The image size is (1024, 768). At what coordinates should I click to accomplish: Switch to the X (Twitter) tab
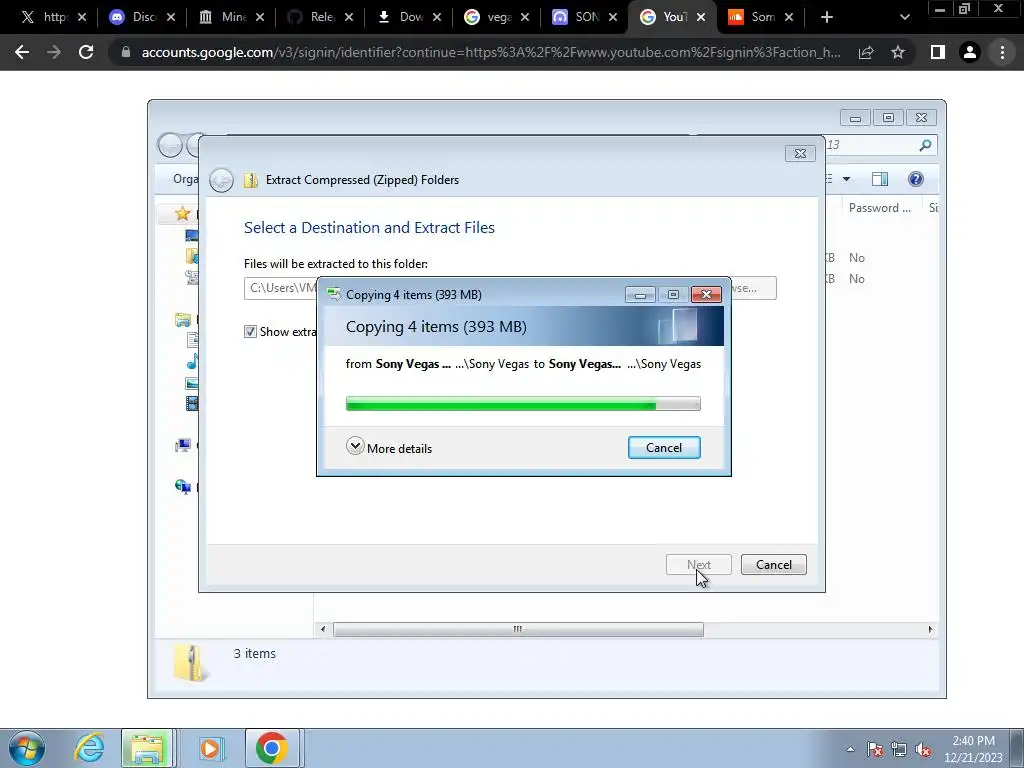click(x=52, y=17)
